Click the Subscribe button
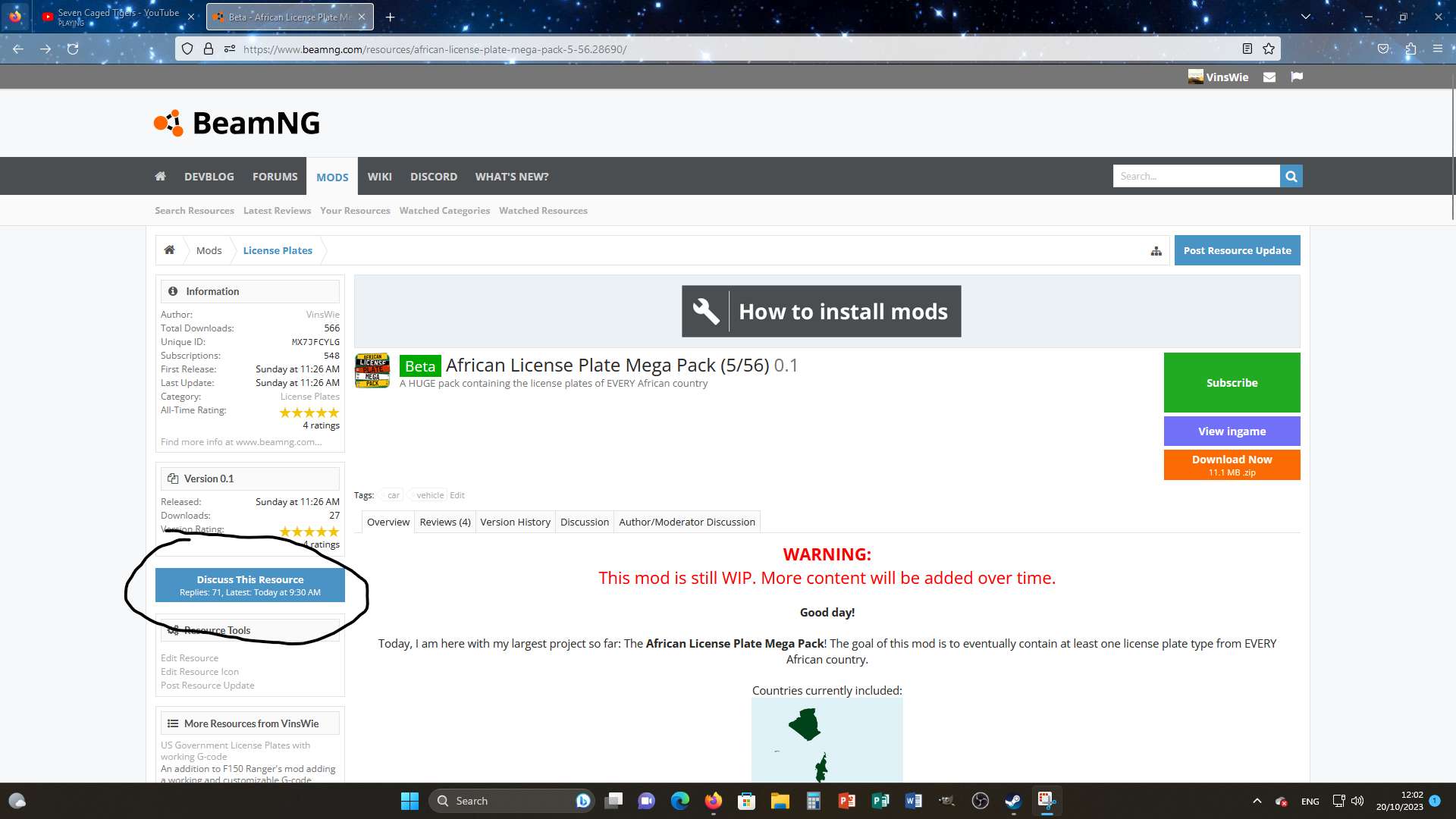The height and width of the screenshot is (819, 1456). (x=1232, y=382)
